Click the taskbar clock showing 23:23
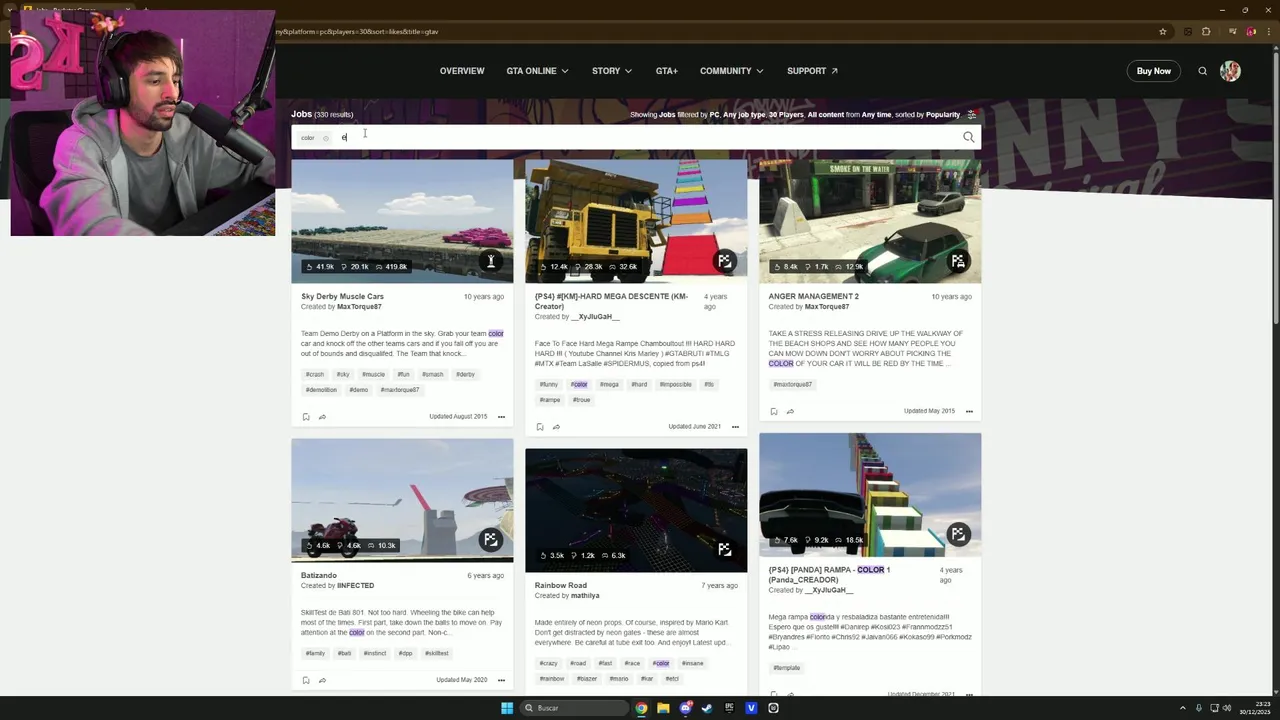 [x=1254, y=708]
